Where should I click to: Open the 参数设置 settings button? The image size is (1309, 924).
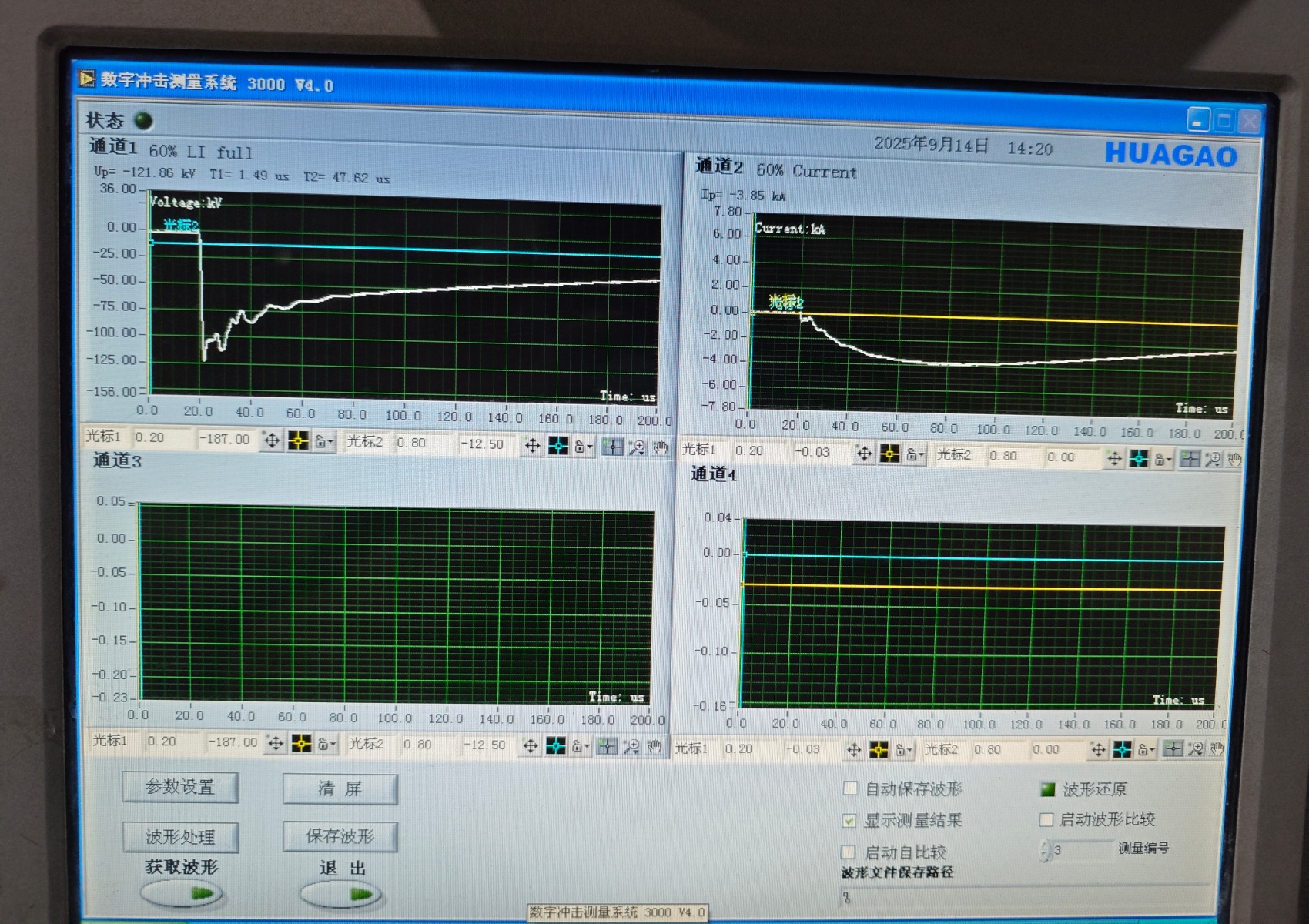(180, 787)
